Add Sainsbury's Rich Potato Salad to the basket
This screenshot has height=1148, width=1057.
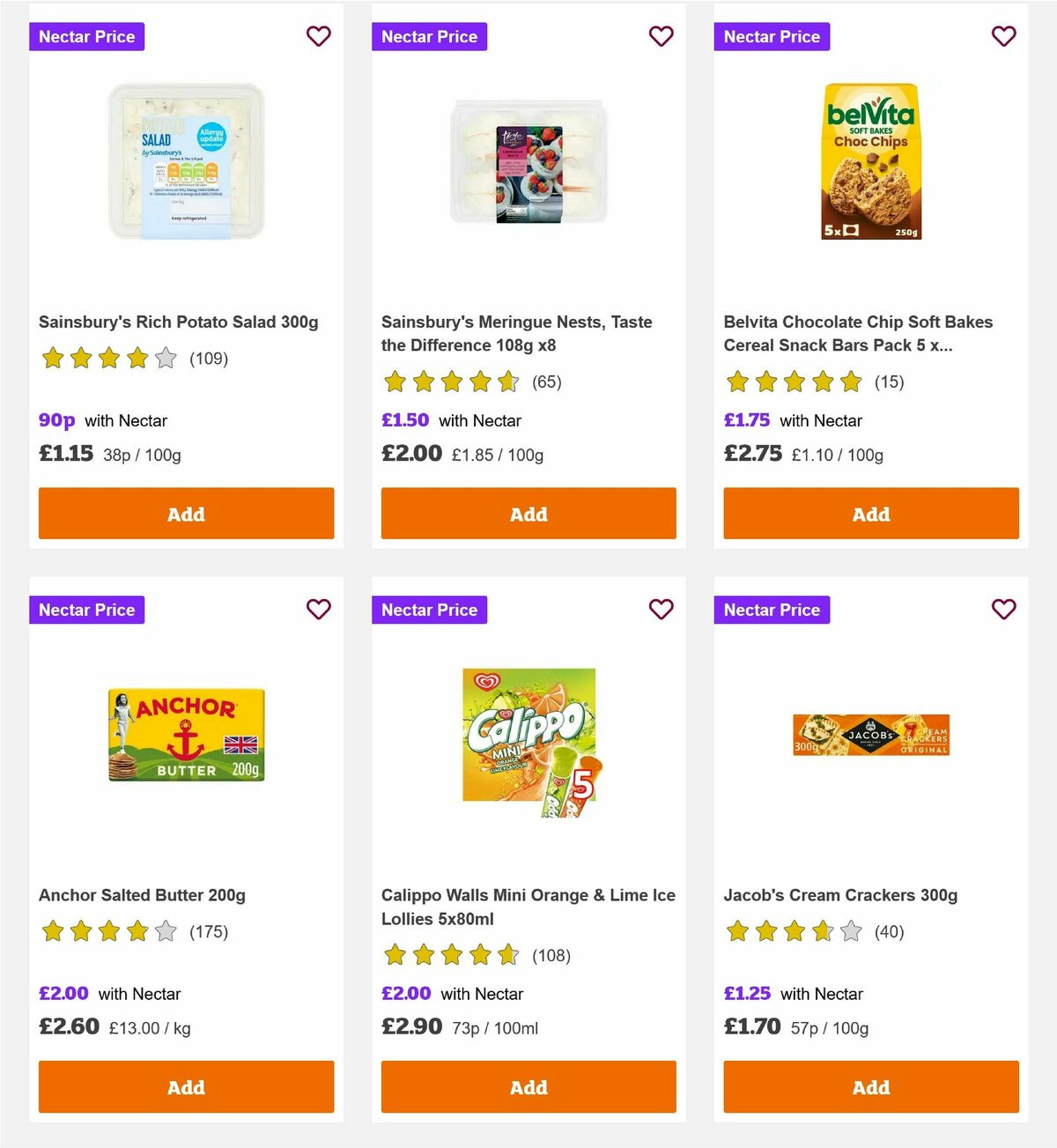(x=186, y=513)
